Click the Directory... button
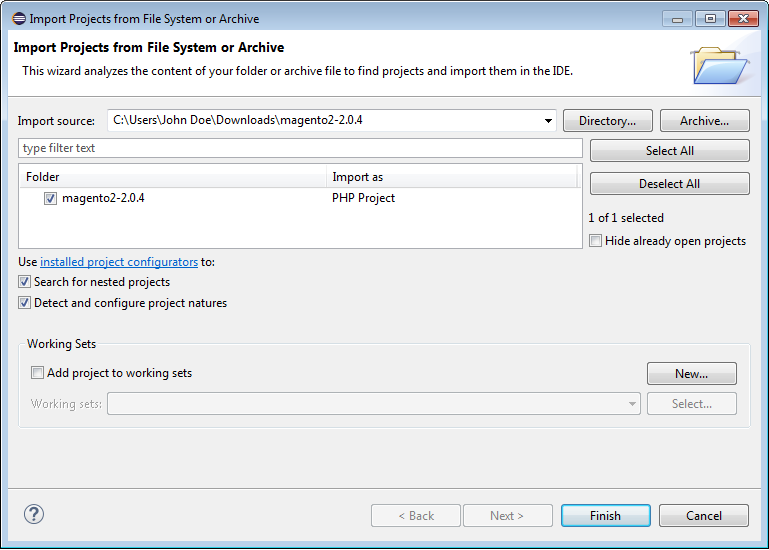The height and width of the screenshot is (550, 769). point(607,121)
